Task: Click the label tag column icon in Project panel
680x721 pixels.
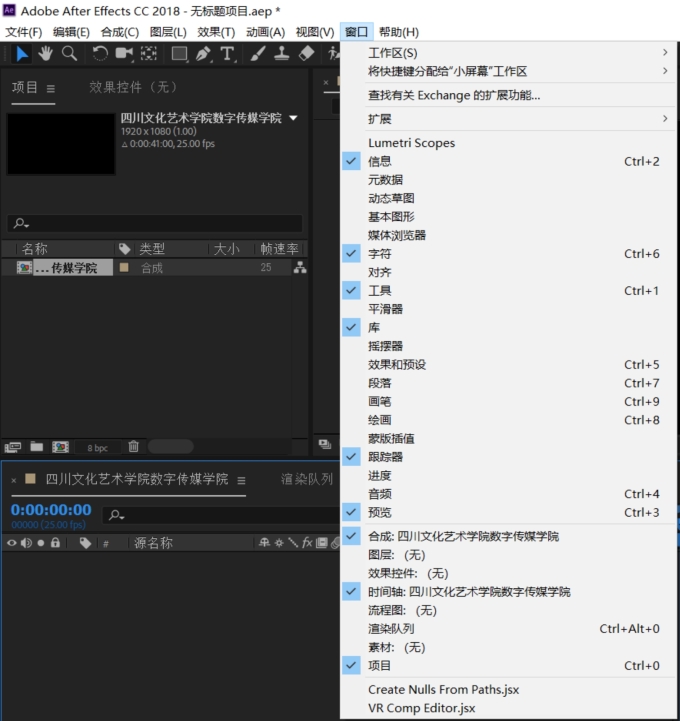Action: pyautogui.click(x=125, y=249)
